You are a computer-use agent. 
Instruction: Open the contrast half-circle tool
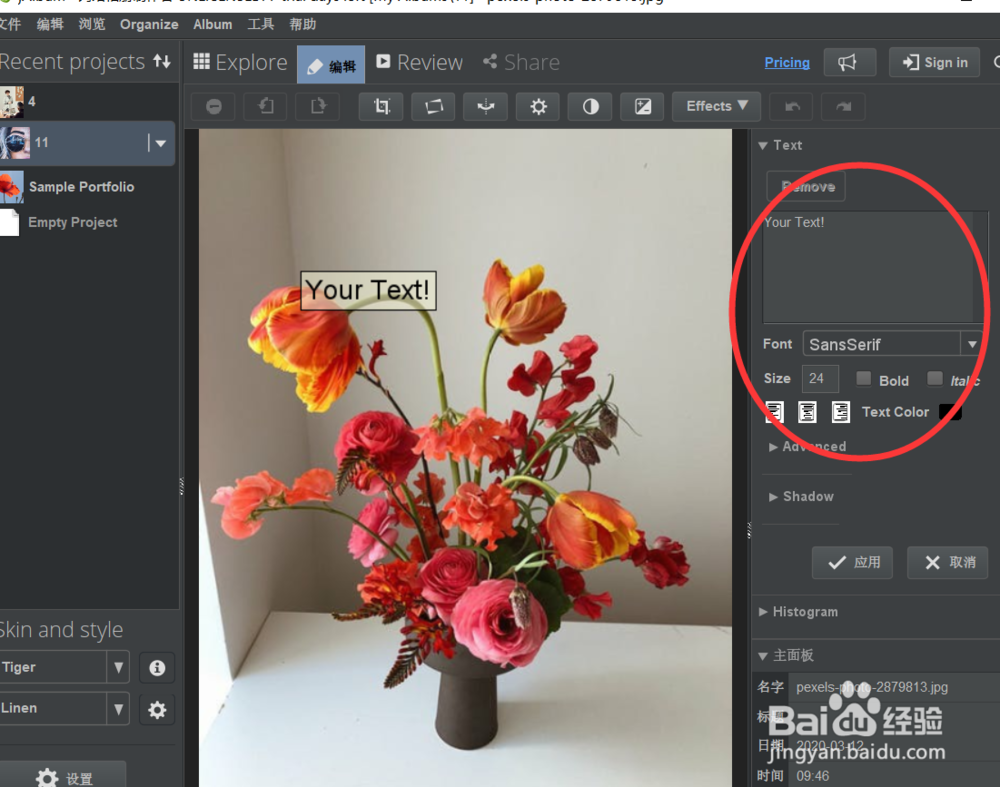tap(591, 107)
